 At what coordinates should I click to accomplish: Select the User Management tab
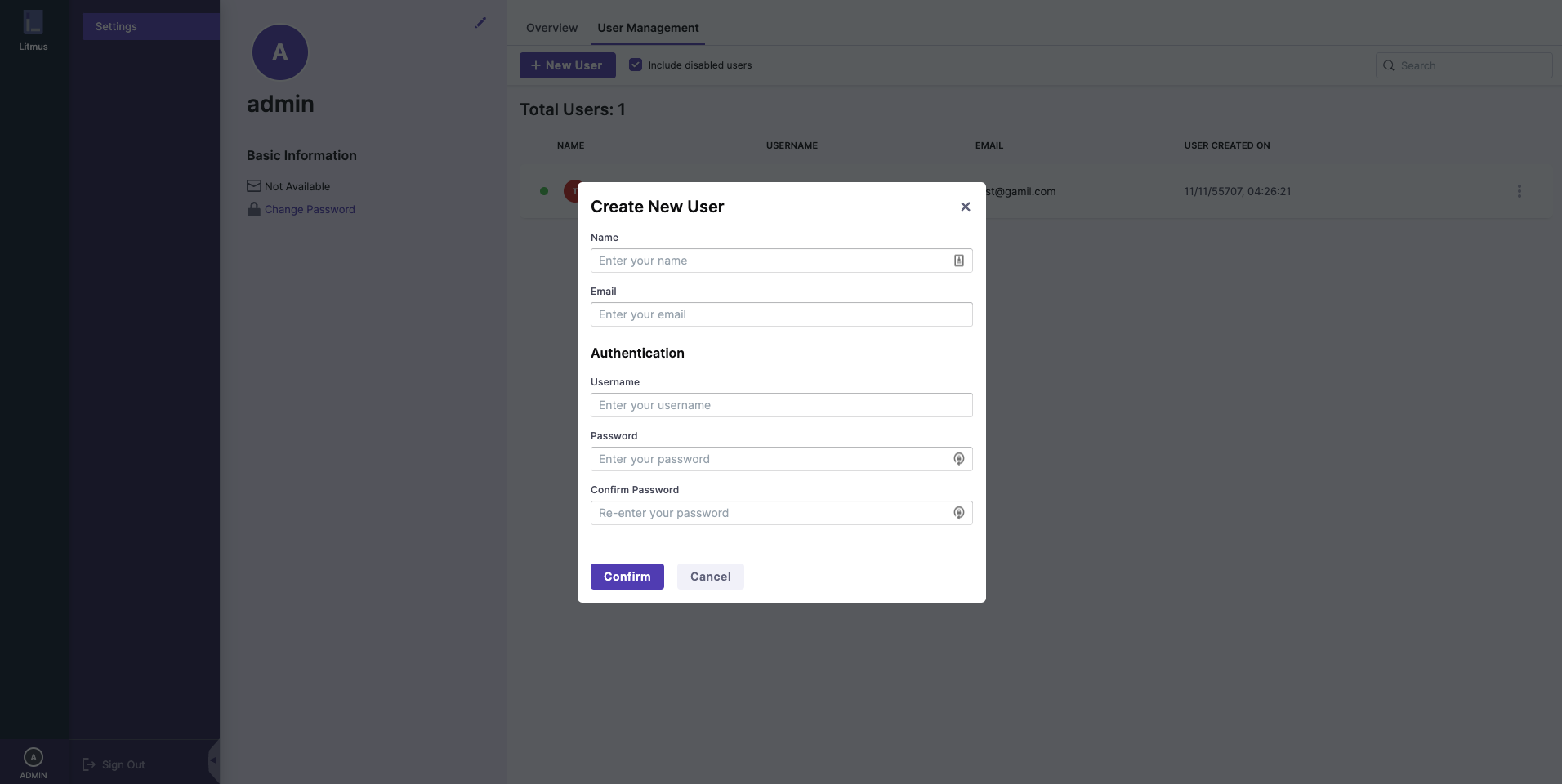click(648, 28)
